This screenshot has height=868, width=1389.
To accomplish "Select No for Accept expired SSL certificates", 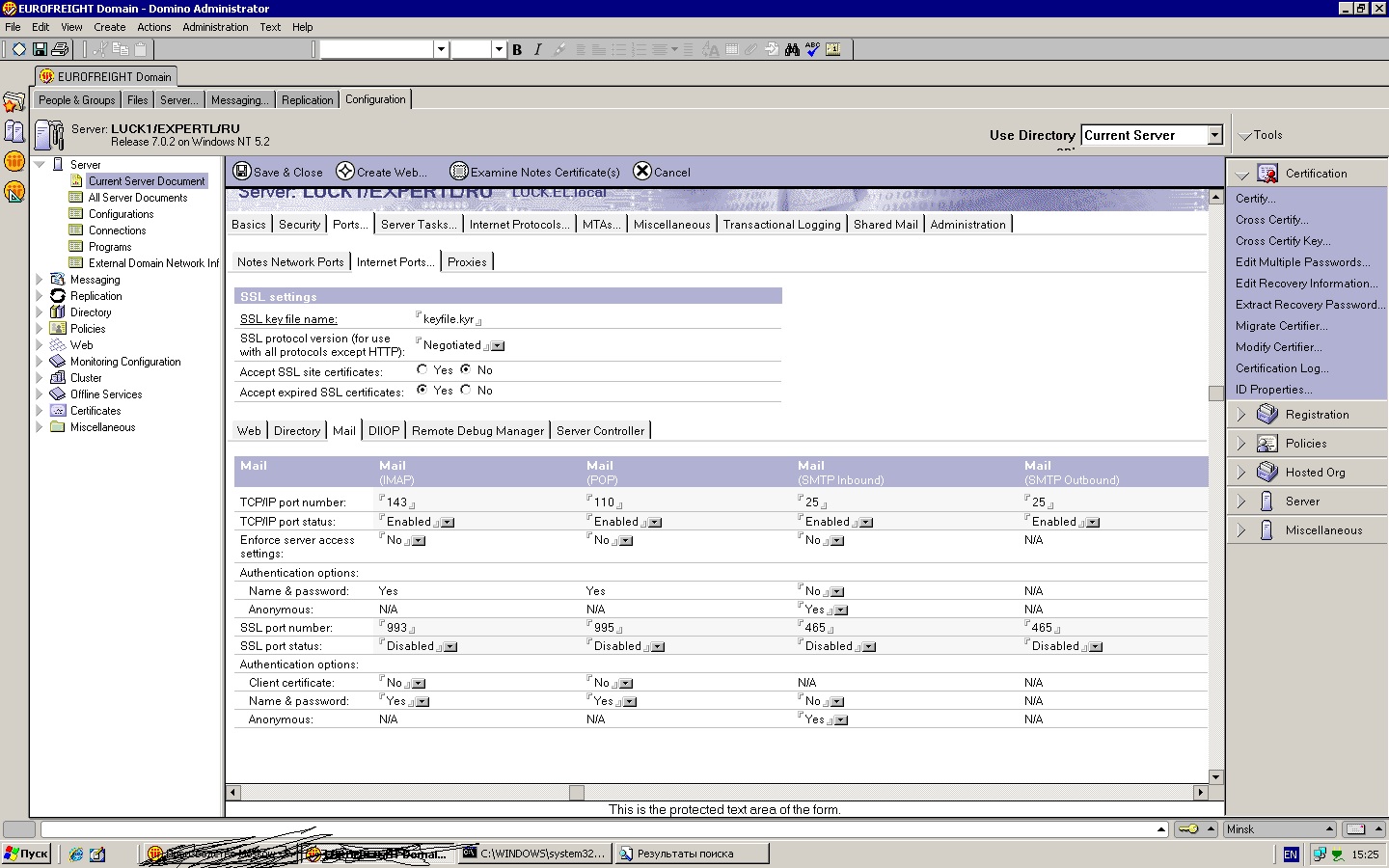I will click(466, 390).
